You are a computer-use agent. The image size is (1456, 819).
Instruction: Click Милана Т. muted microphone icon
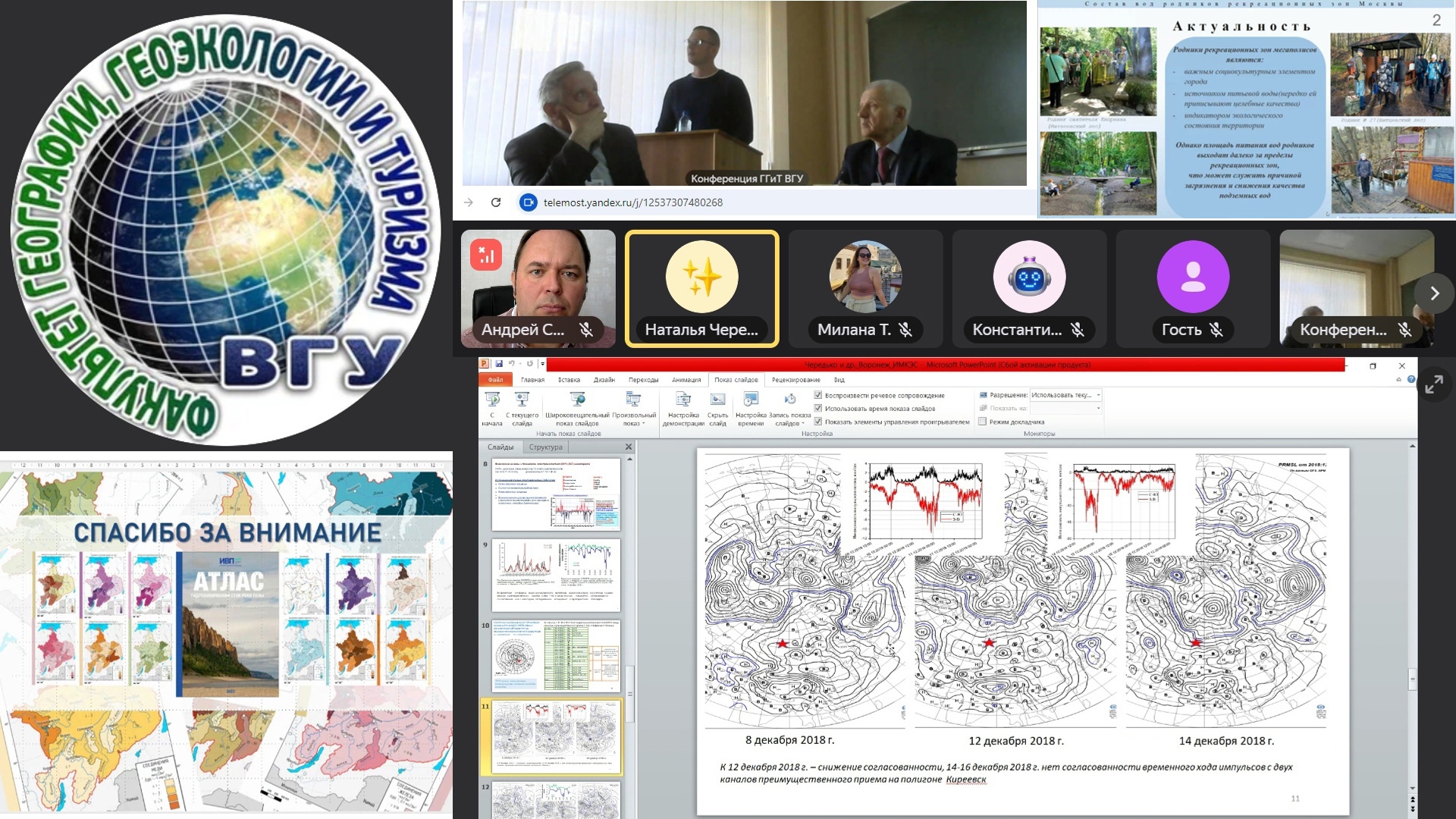pyautogui.click(x=905, y=330)
